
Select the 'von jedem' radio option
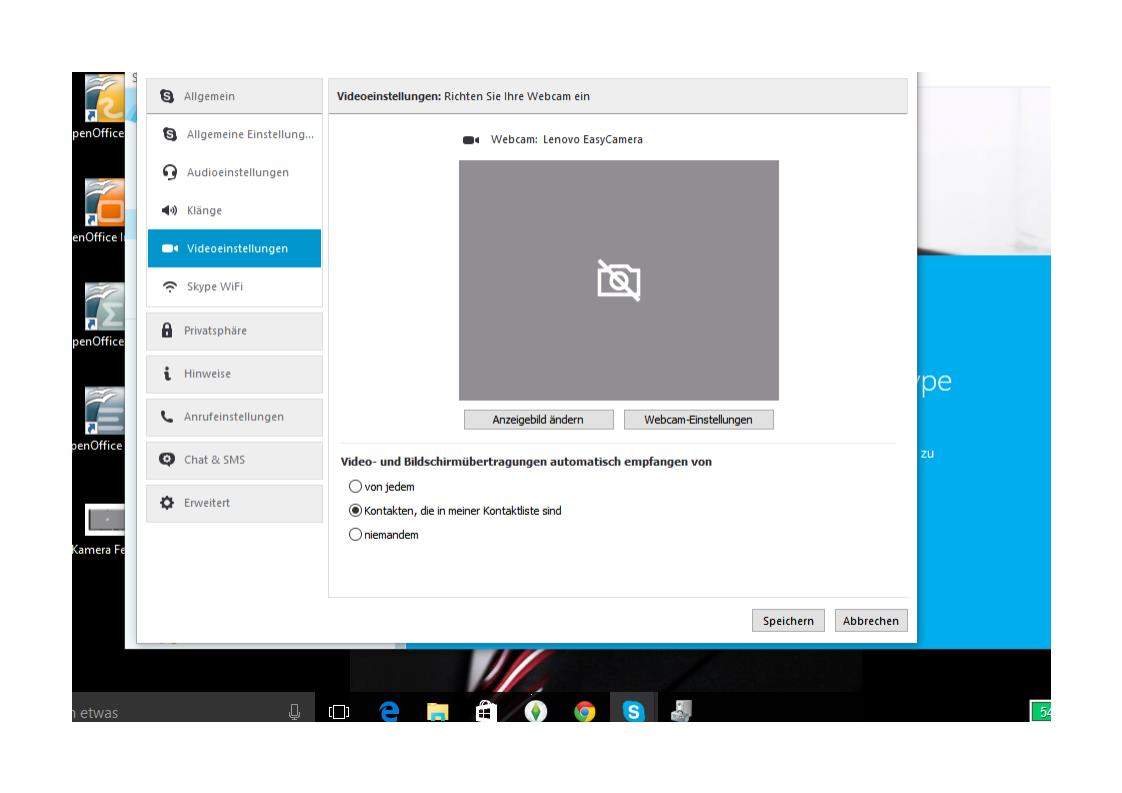coord(355,487)
